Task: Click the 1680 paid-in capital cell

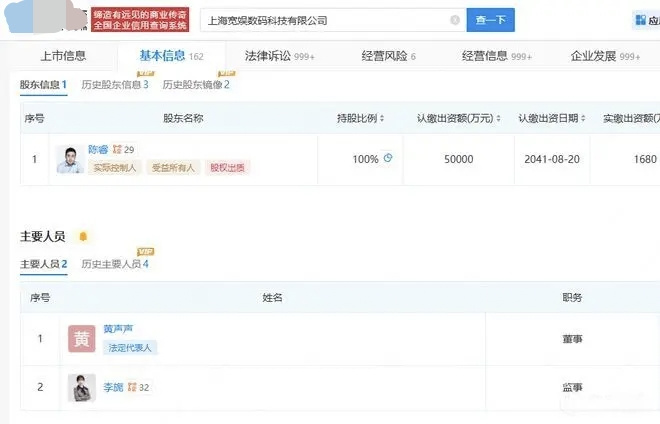Action: pyautogui.click(x=625, y=159)
